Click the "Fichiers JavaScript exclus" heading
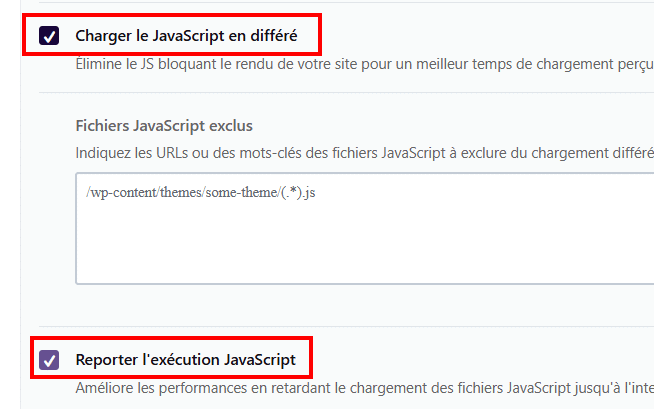This screenshot has height=409, width=654. pyautogui.click(x=164, y=126)
